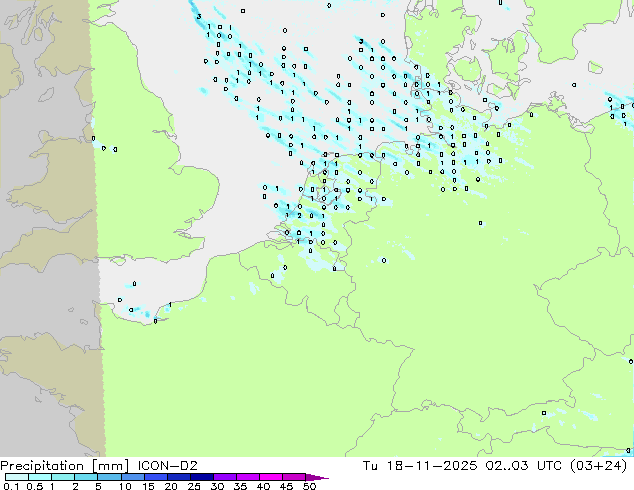634x490 pixels.
Task: Select the 20–25 mm dark blue swatch
Action: (x=179, y=477)
